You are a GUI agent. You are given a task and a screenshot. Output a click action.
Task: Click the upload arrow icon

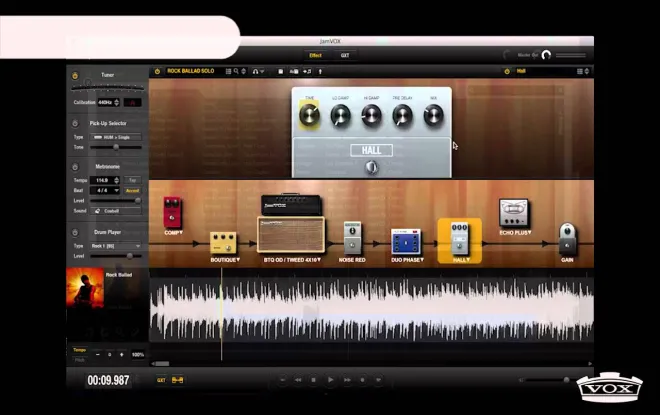tap(320, 72)
